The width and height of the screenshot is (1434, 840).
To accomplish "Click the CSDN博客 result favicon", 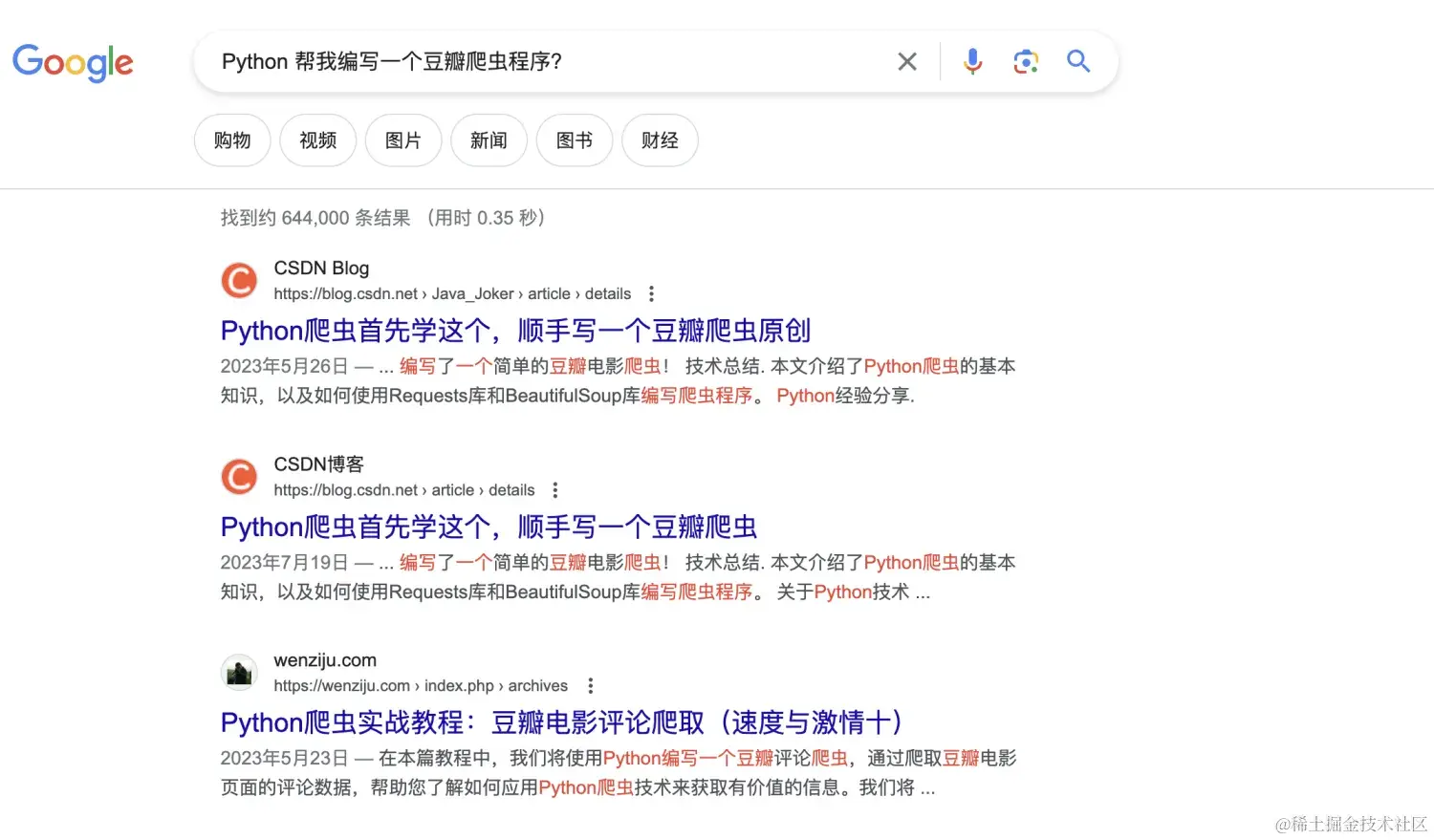I will (x=239, y=477).
